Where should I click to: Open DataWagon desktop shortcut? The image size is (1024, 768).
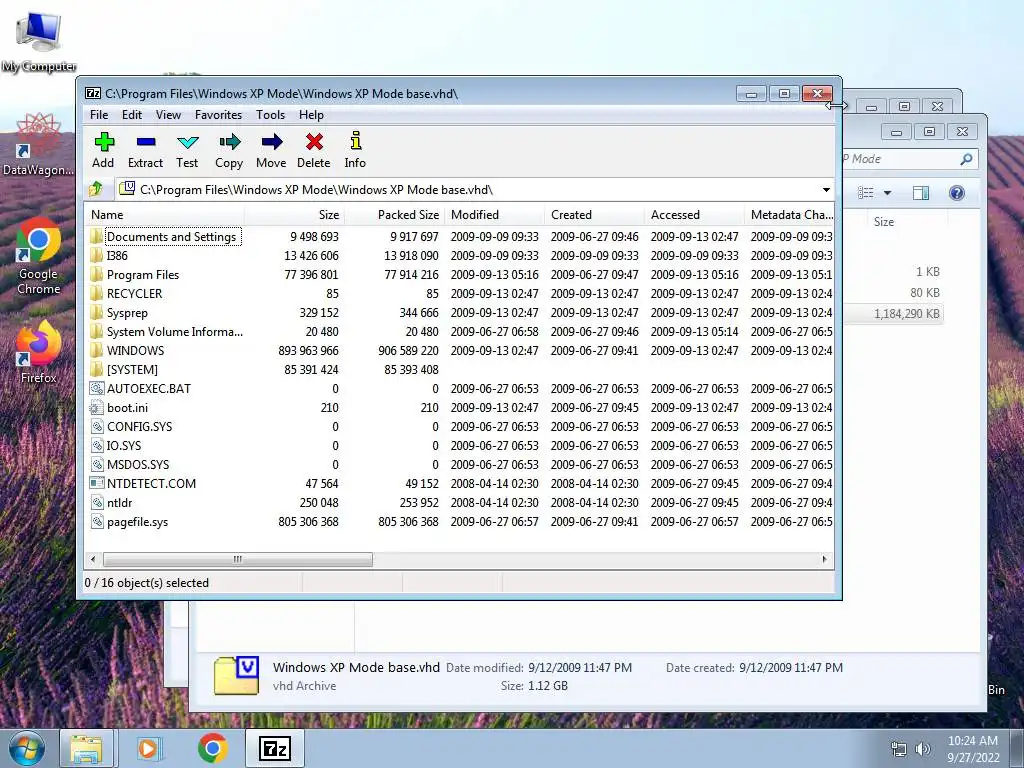coord(39,145)
